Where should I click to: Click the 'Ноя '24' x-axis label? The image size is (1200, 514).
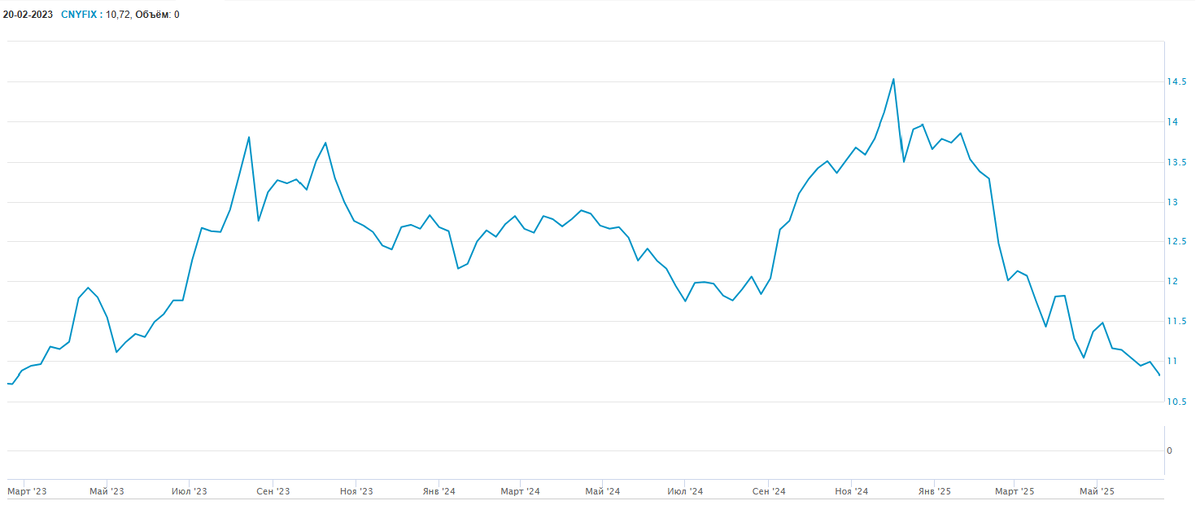click(x=851, y=491)
